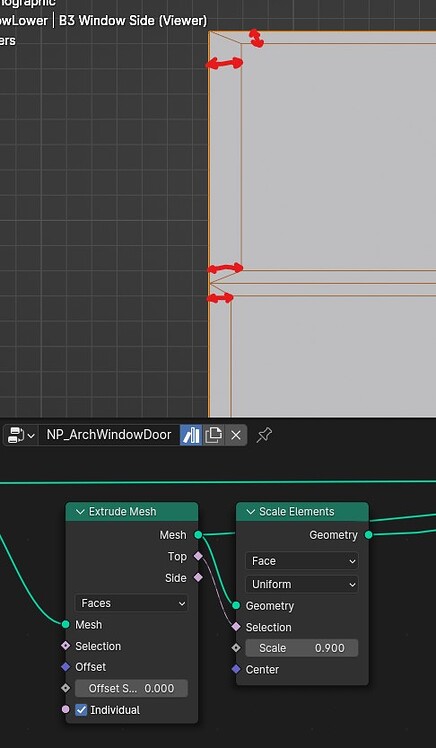Click the Geometry output socket of Scale Elements
This screenshot has width=436, height=748.
click(x=369, y=535)
